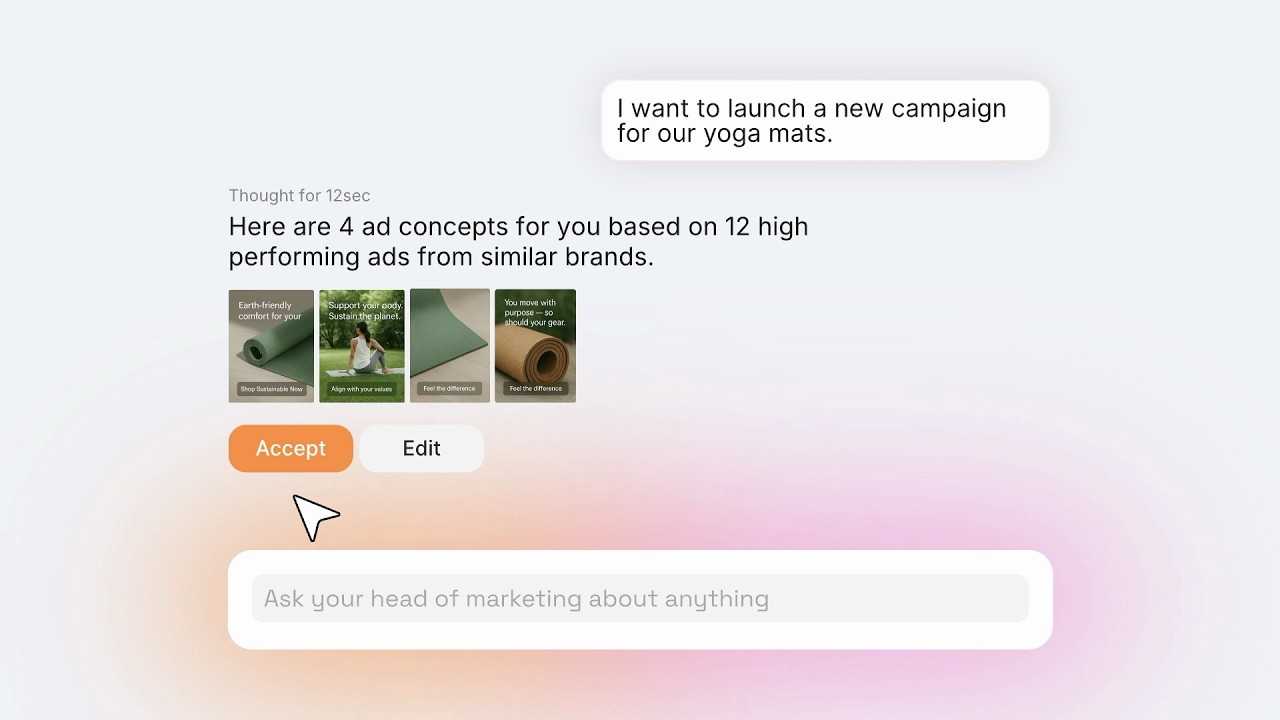Expand the 'Thought for 12sec' reasoning
This screenshot has width=1280, height=720.
(x=299, y=196)
